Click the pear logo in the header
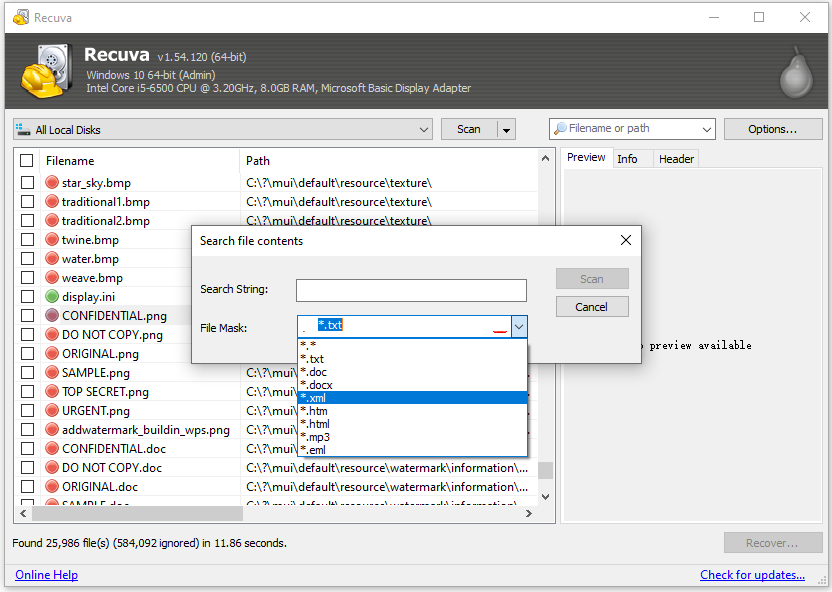The image size is (832, 592). point(795,72)
